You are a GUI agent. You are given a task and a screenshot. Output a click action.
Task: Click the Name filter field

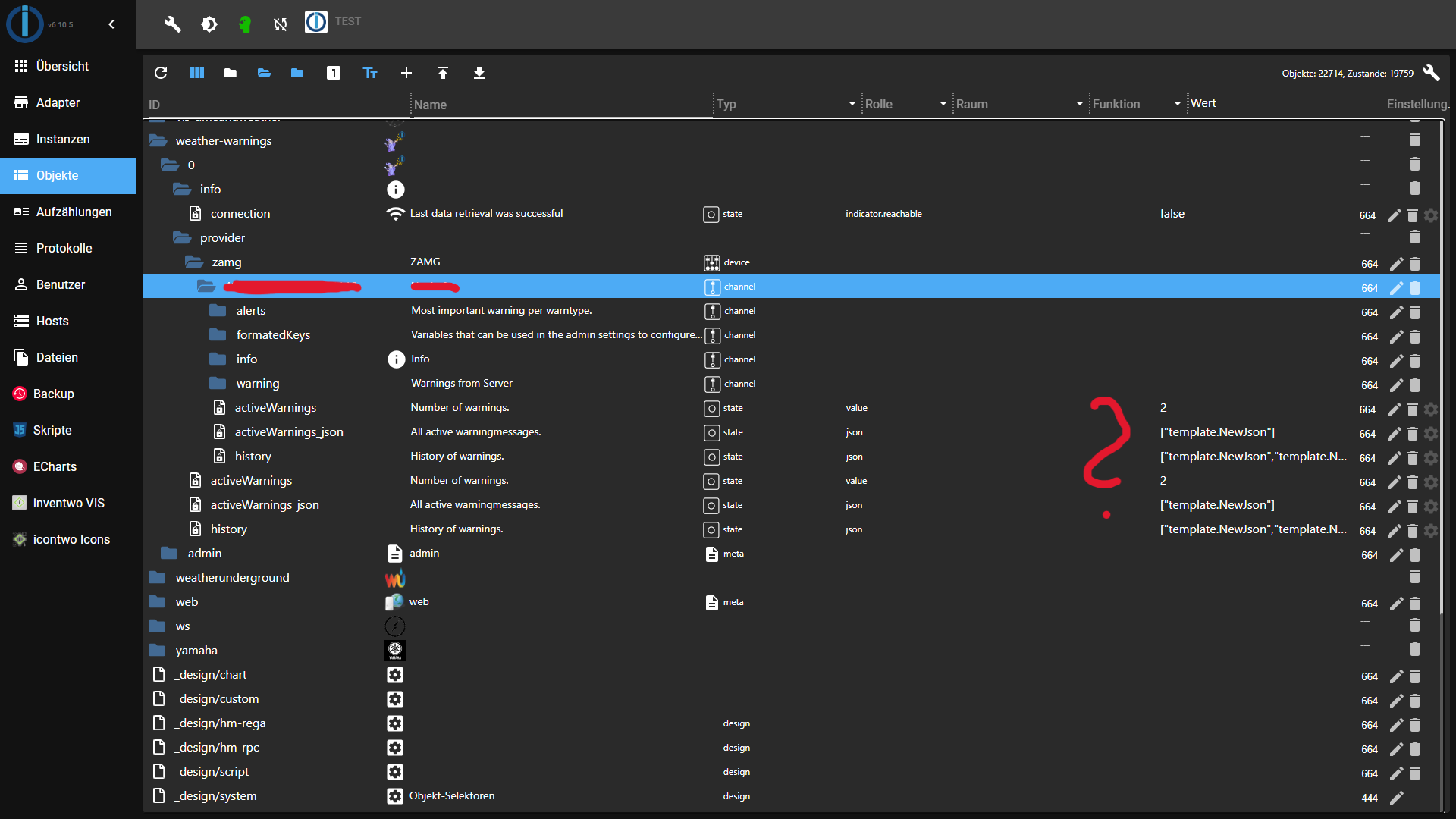coord(561,105)
